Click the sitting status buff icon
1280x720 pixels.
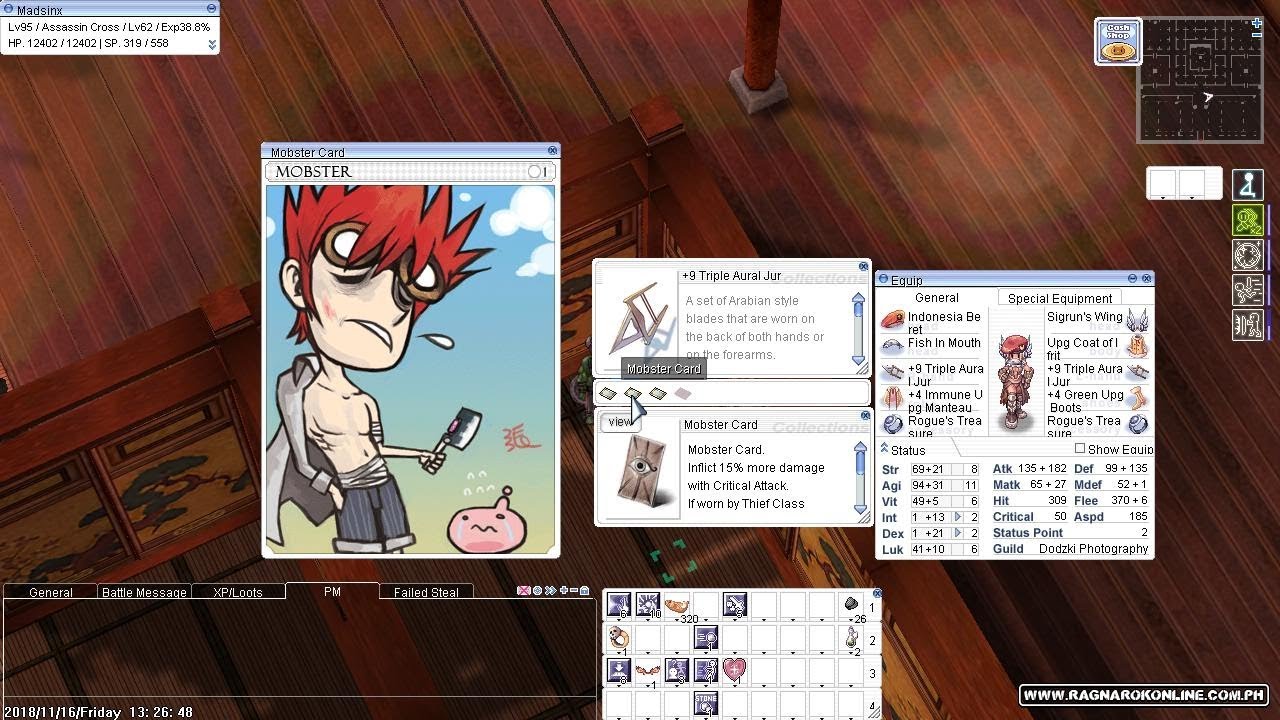coord(1248,185)
